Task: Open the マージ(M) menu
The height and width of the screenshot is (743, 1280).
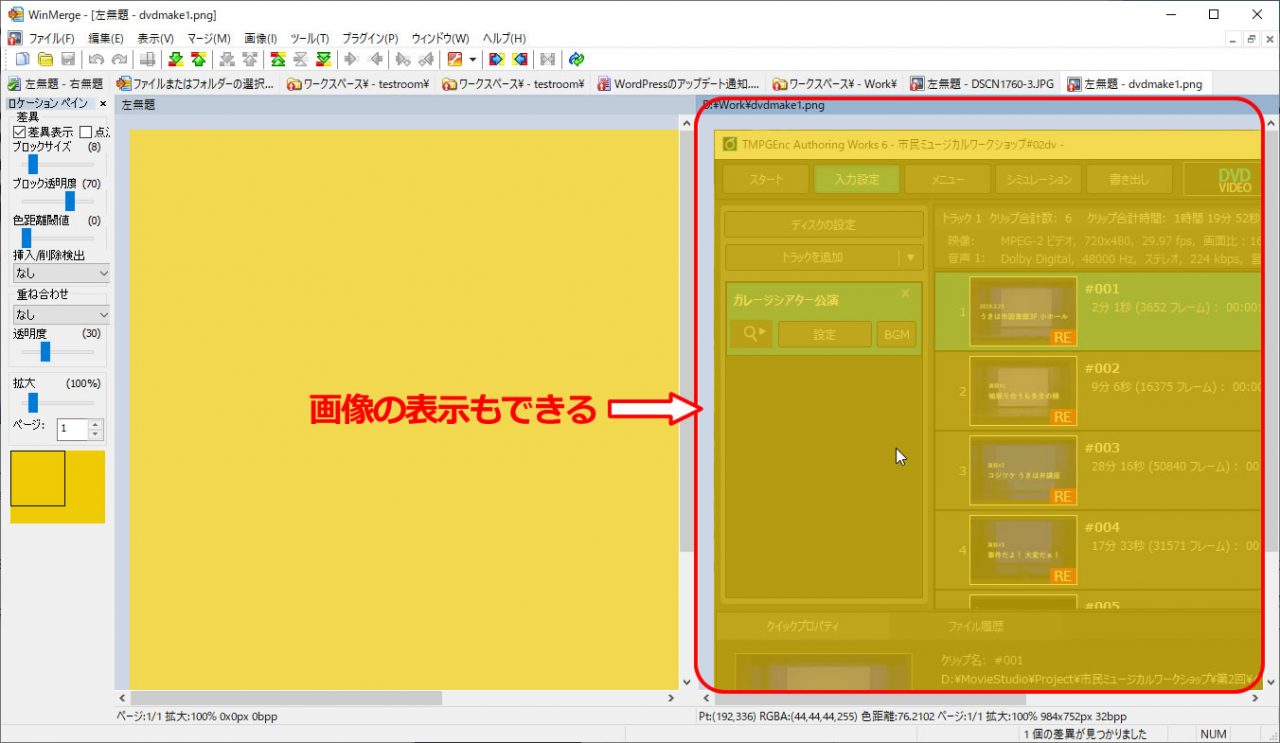Action: [x=209, y=38]
